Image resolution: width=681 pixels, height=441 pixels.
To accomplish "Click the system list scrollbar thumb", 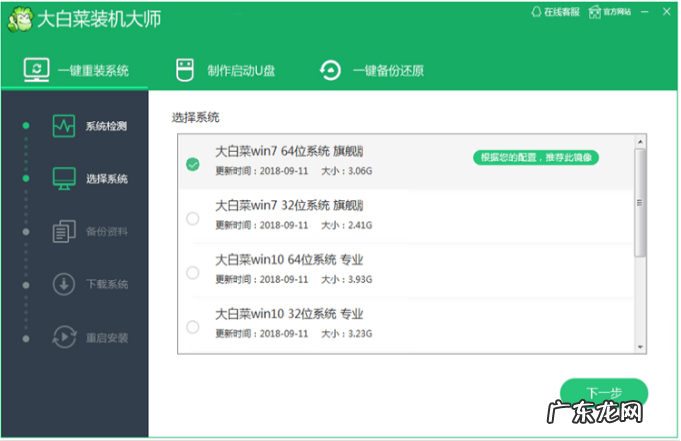I will pos(640,203).
